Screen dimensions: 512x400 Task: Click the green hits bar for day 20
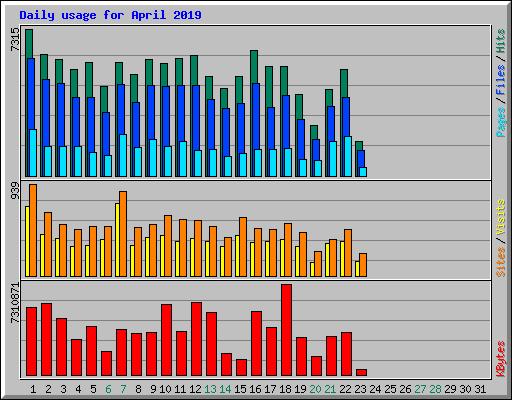[x=314, y=132]
